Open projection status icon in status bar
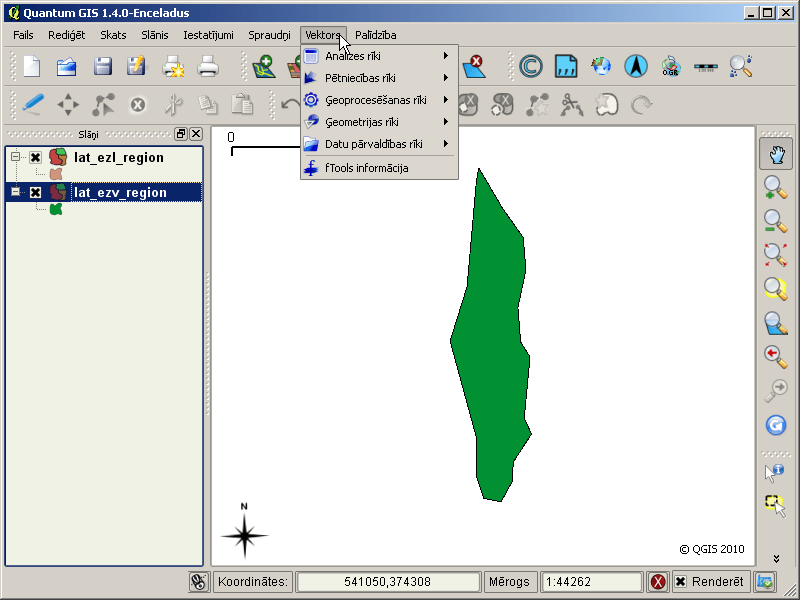Image resolution: width=800 pixels, height=600 pixels. click(765, 582)
